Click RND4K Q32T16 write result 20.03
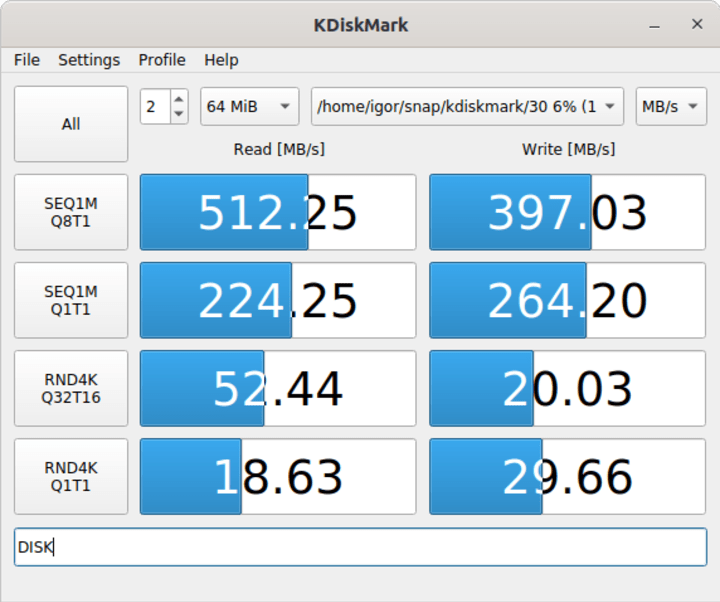Image resolution: width=720 pixels, height=602 pixels. [x=568, y=388]
